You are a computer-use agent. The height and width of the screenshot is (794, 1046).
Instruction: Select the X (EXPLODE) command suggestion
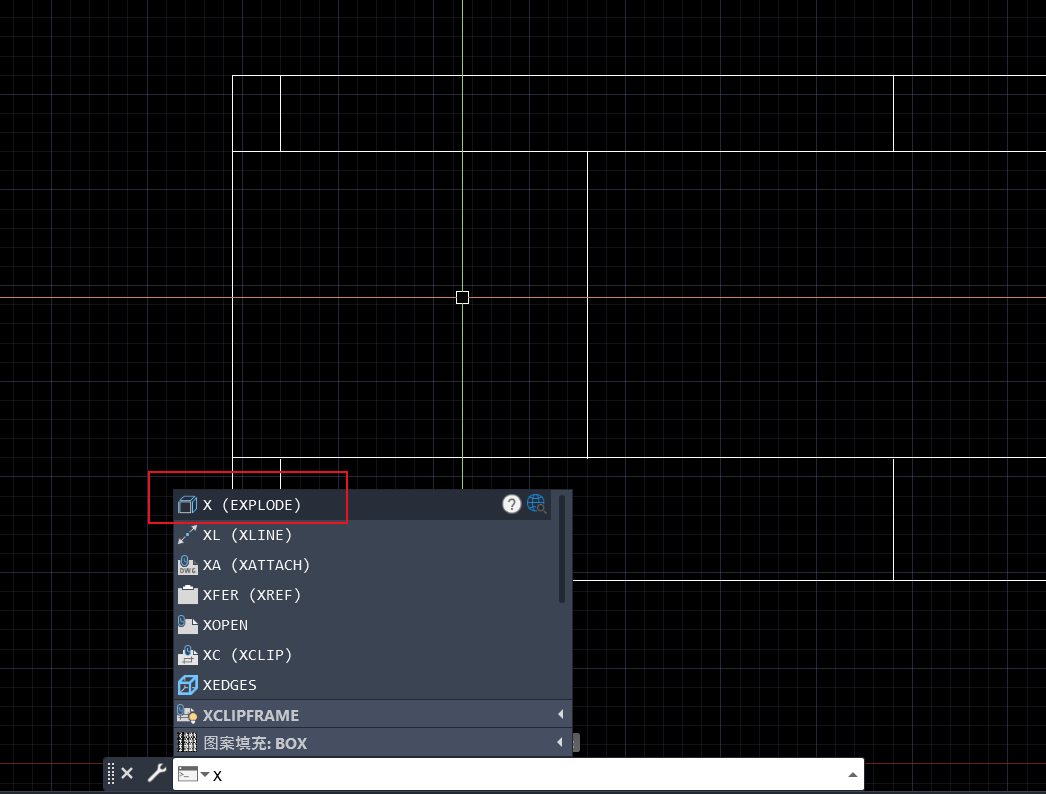point(251,505)
